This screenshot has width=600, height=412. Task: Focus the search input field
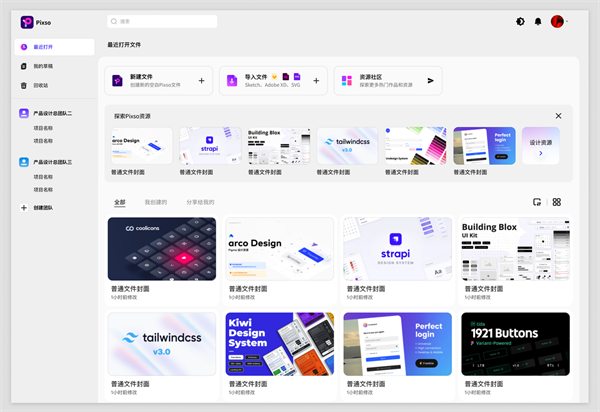click(162, 21)
